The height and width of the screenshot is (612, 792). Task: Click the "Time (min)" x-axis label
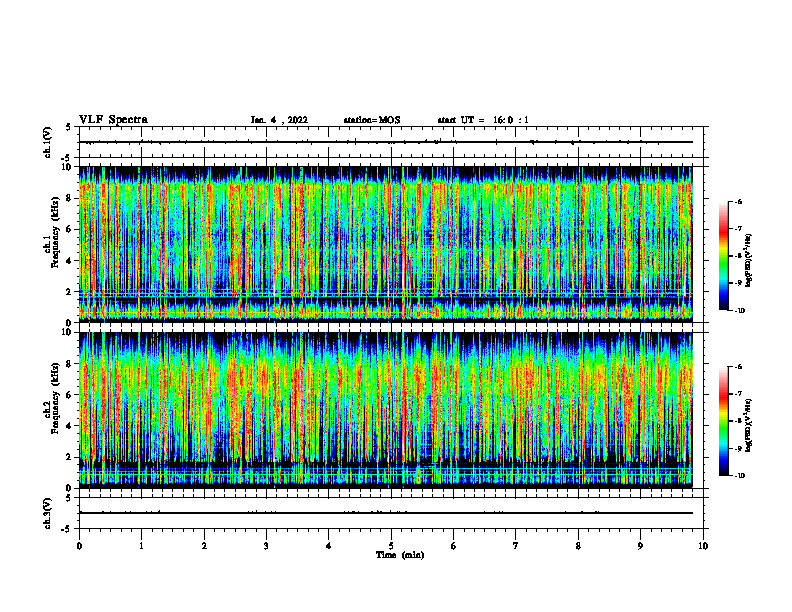click(400, 555)
